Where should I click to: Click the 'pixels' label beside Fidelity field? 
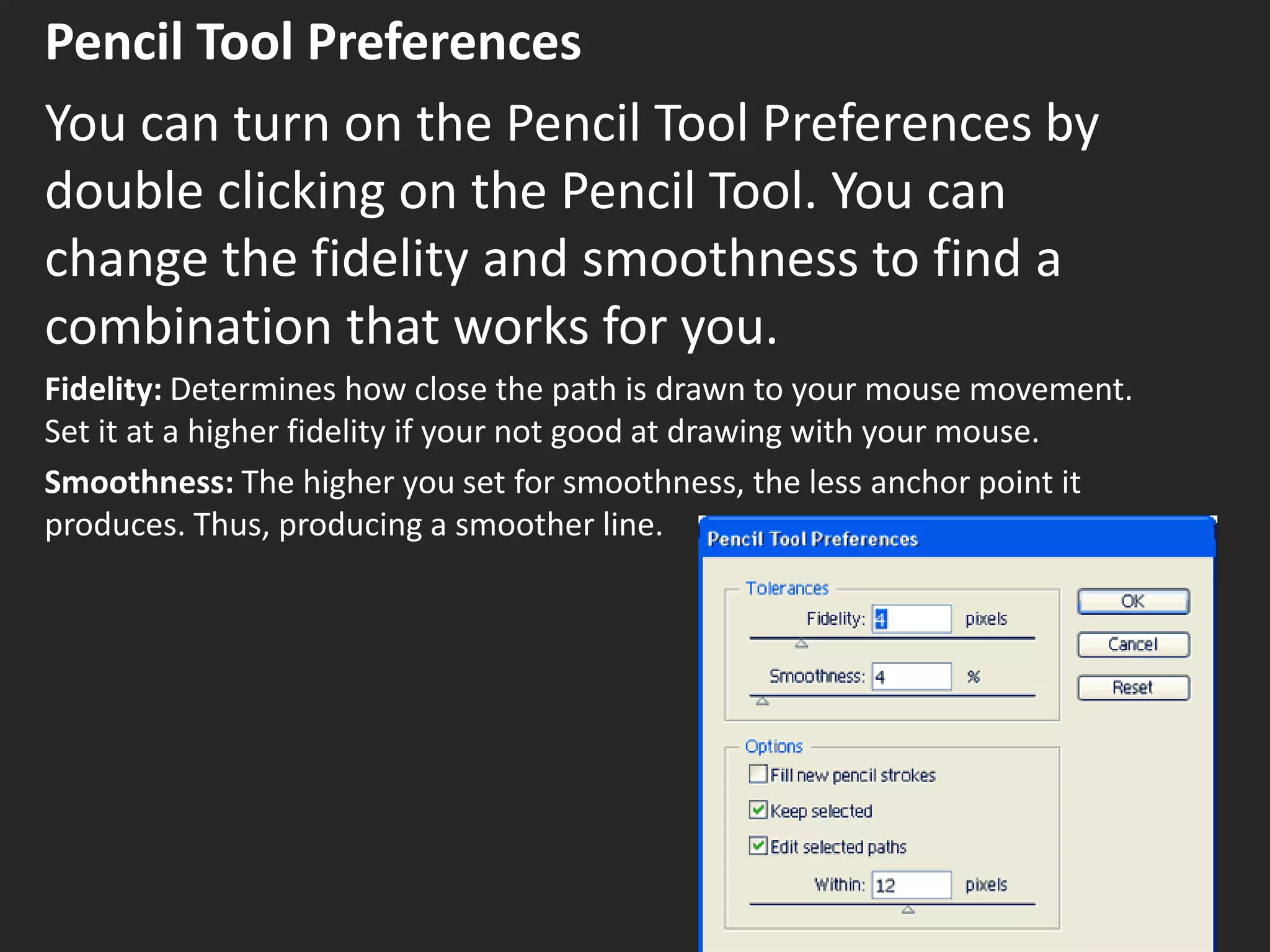click(x=986, y=619)
